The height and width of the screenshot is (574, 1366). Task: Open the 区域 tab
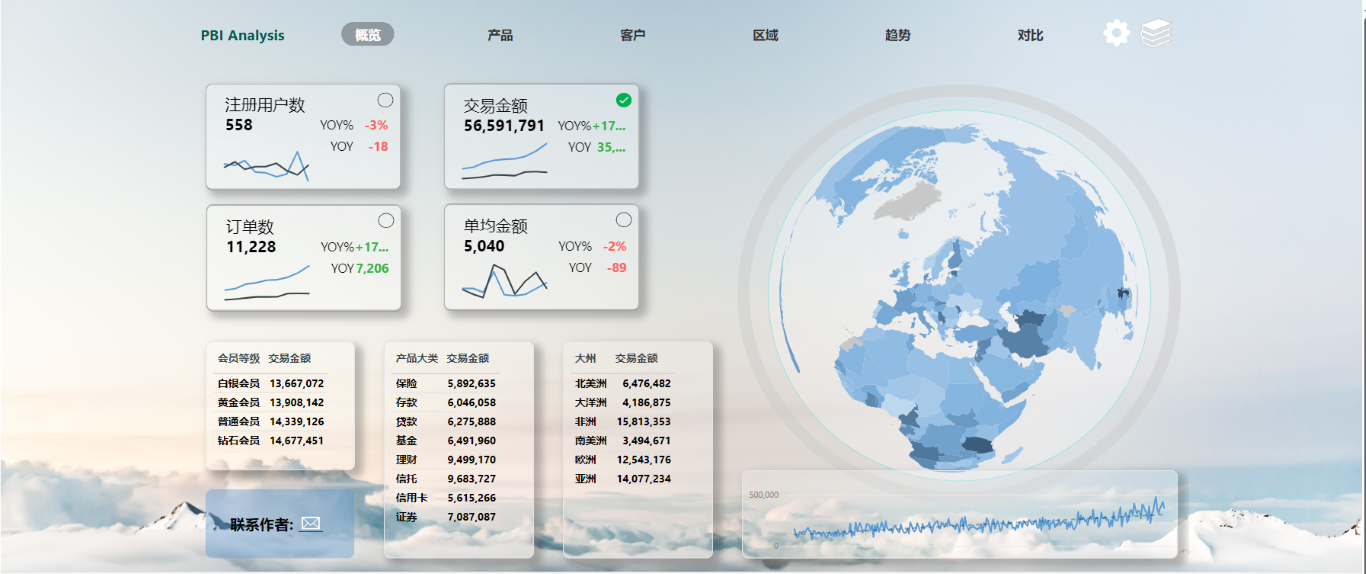(x=765, y=35)
